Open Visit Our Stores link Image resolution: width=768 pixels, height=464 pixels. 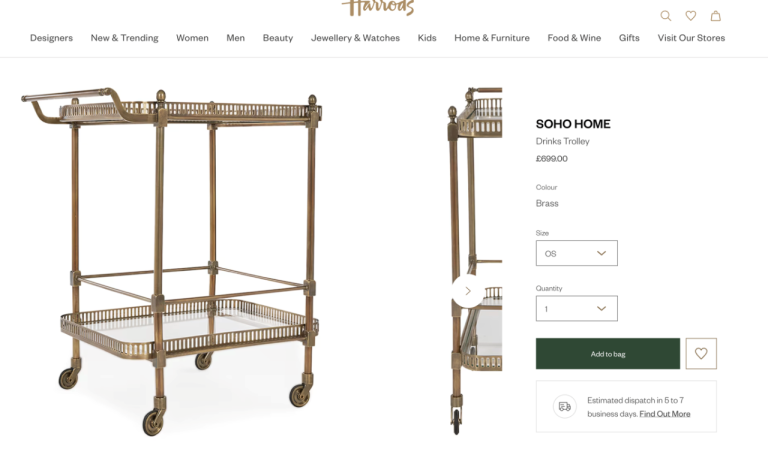point(691,38)
